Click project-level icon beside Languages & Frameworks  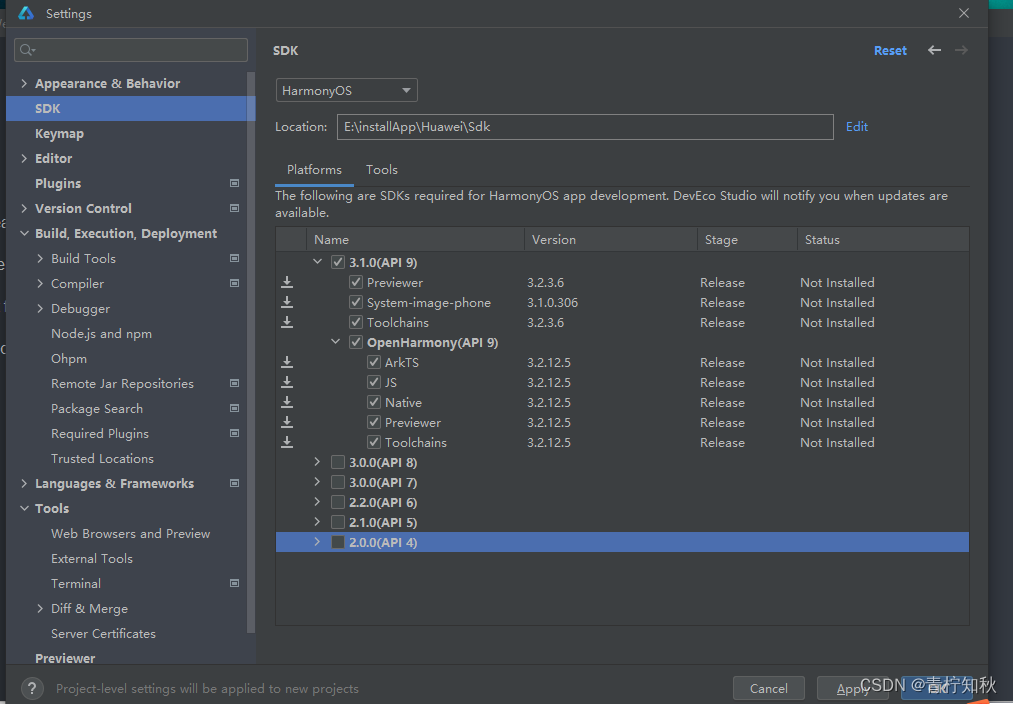pos(235,483)
